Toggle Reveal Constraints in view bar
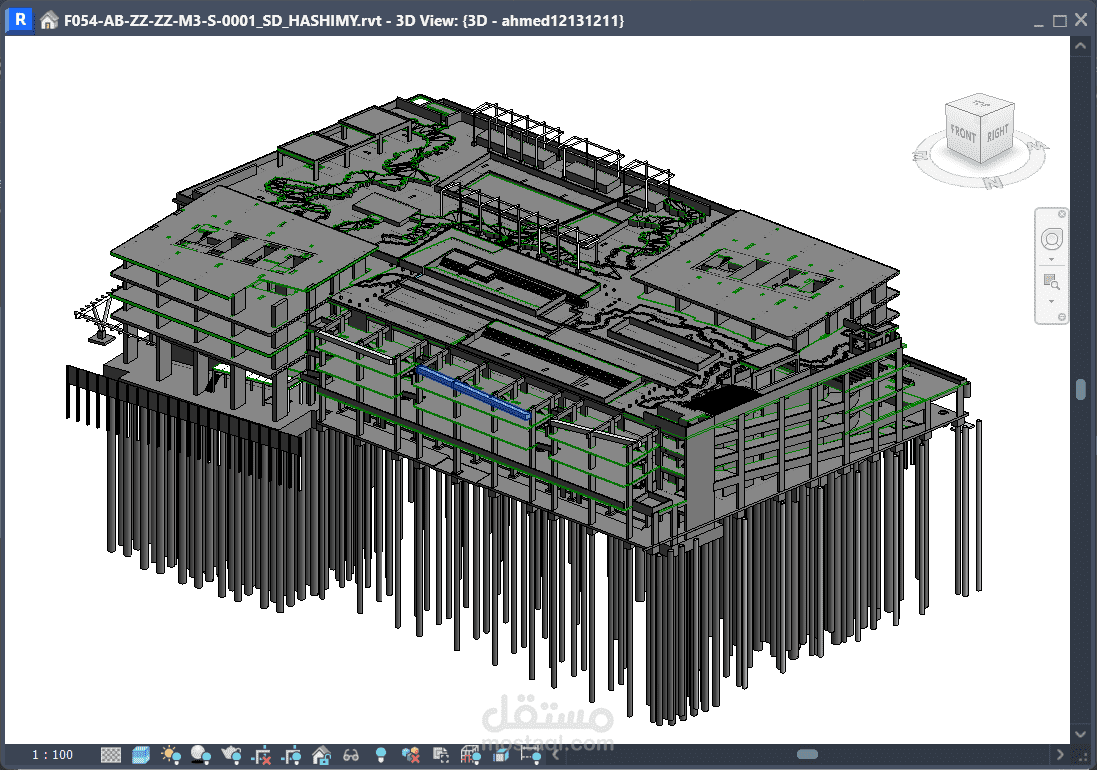Screen dimensions: 1097x770 pos(531,755)
